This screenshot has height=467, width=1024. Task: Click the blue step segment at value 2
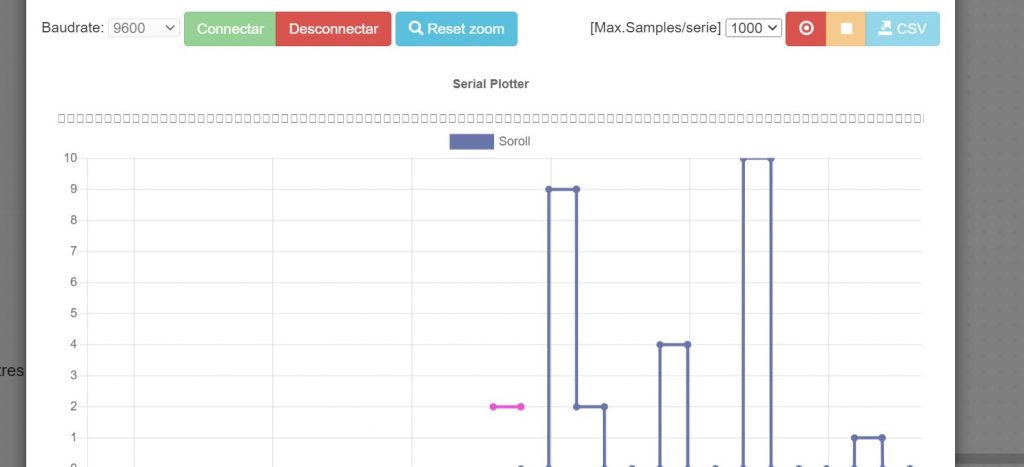point(591,407)
